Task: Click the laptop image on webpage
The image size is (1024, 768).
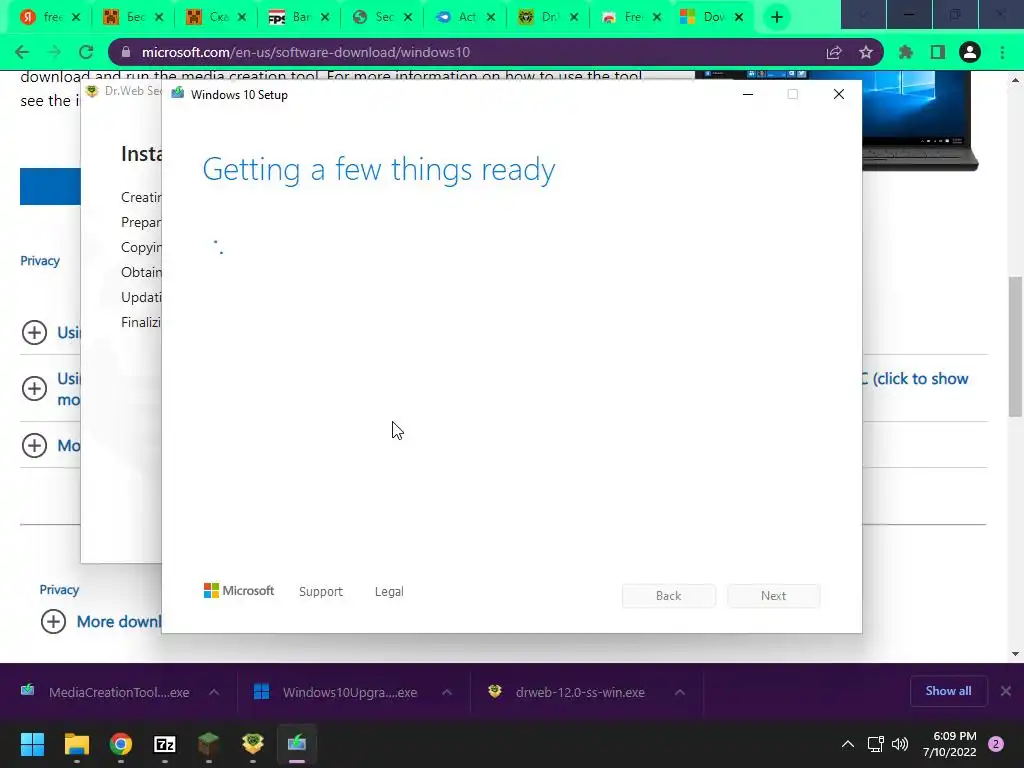Action: point(920,121)
